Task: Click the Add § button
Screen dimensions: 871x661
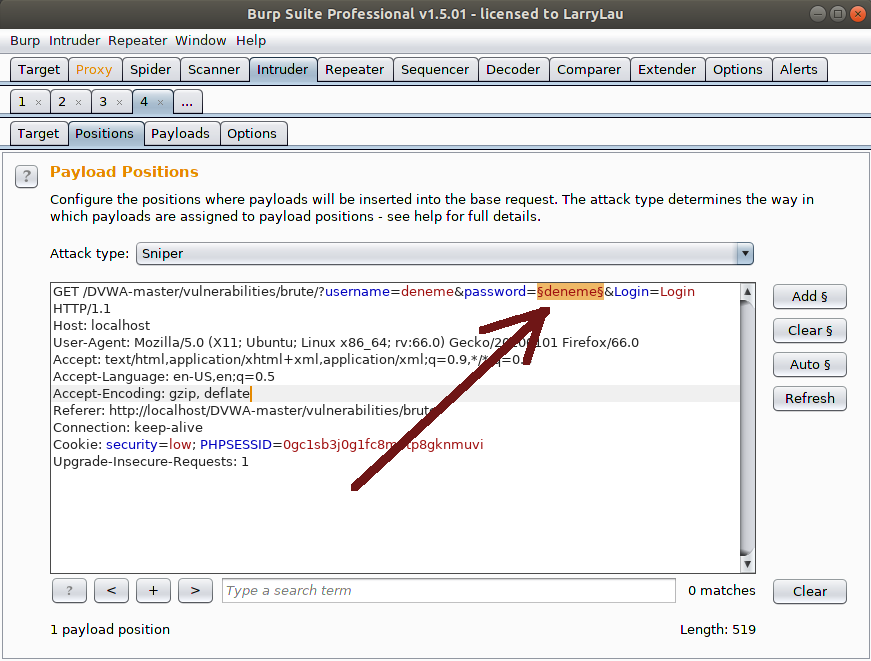Action: click(809, 297)
